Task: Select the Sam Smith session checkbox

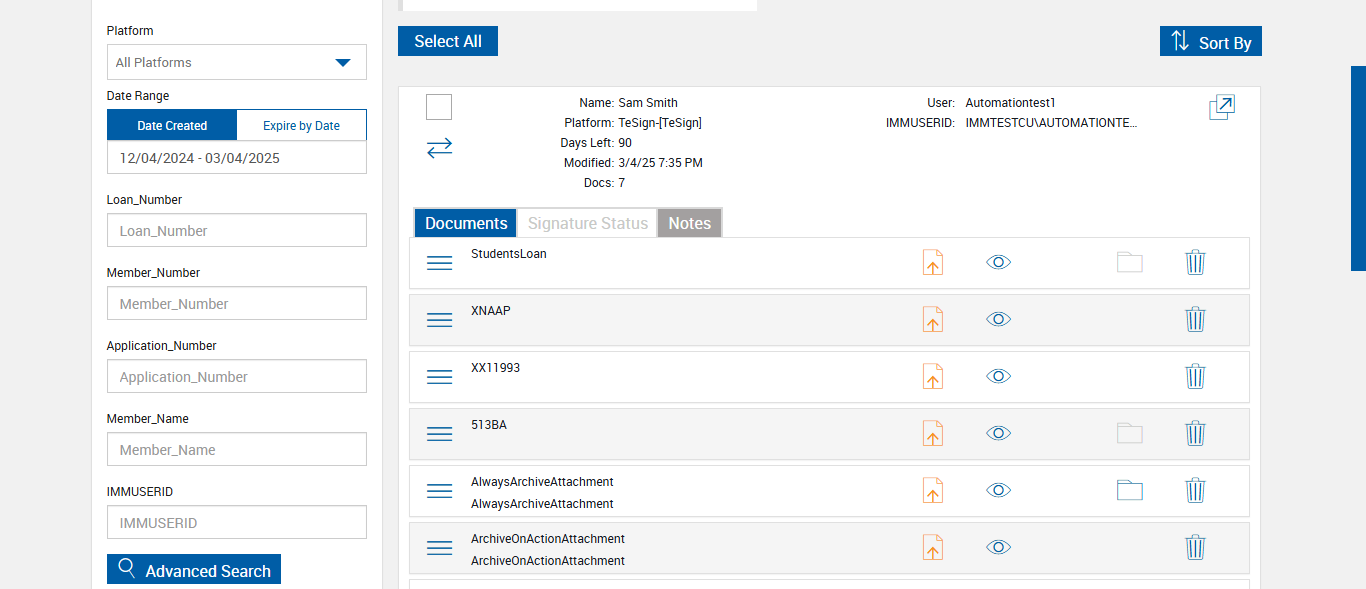Action: [x=439, y=107]
